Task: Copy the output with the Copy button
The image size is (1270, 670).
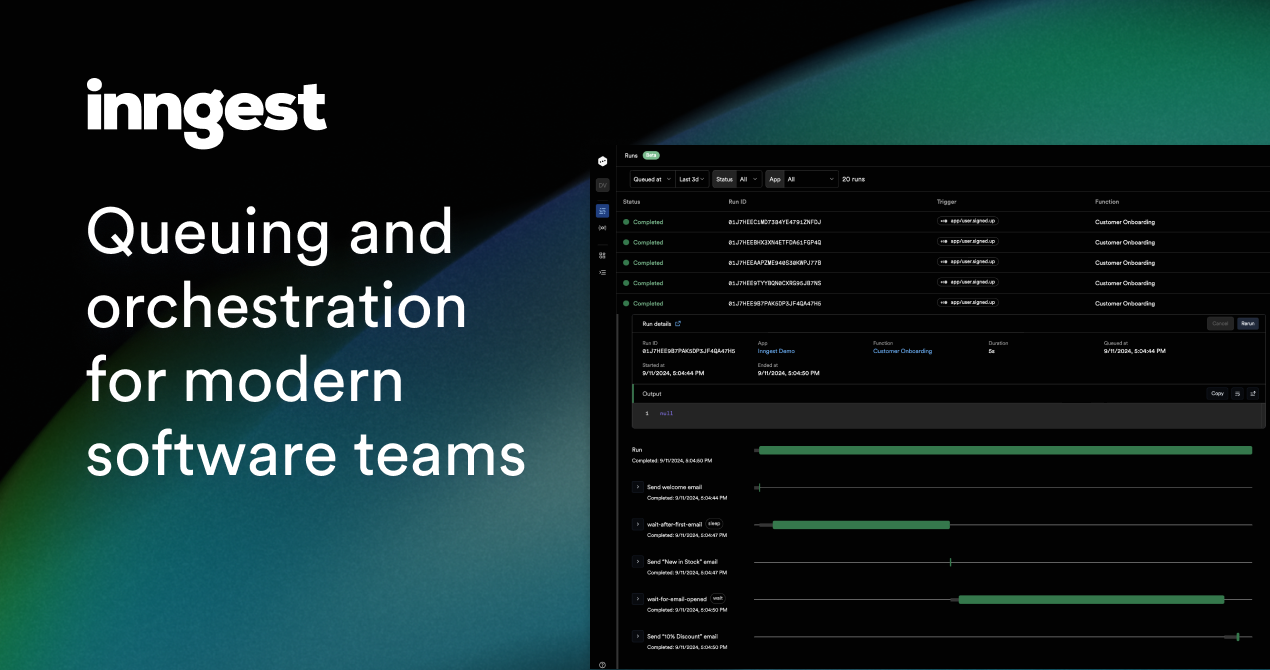Action: [x=1217, y=393]
